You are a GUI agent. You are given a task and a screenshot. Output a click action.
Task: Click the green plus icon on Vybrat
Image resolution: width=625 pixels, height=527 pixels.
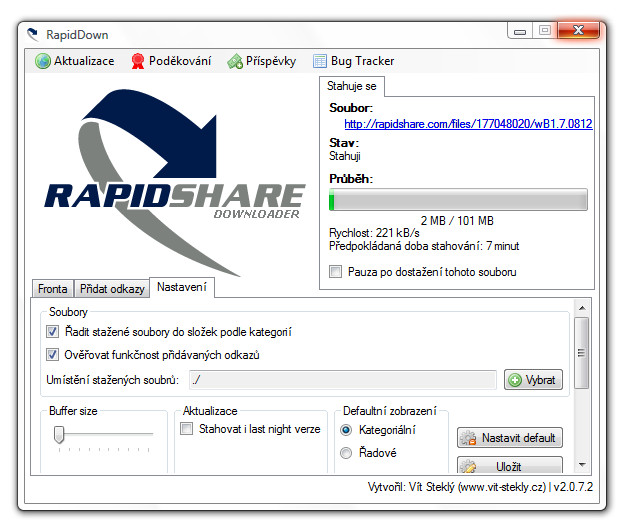click(x=515, y=380)
